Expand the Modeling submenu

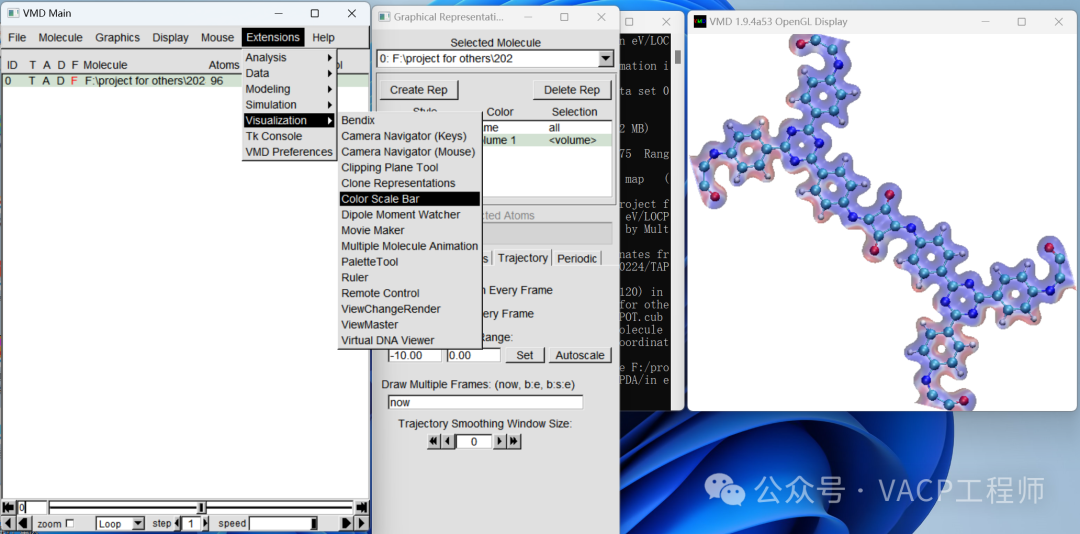[289, 89]
